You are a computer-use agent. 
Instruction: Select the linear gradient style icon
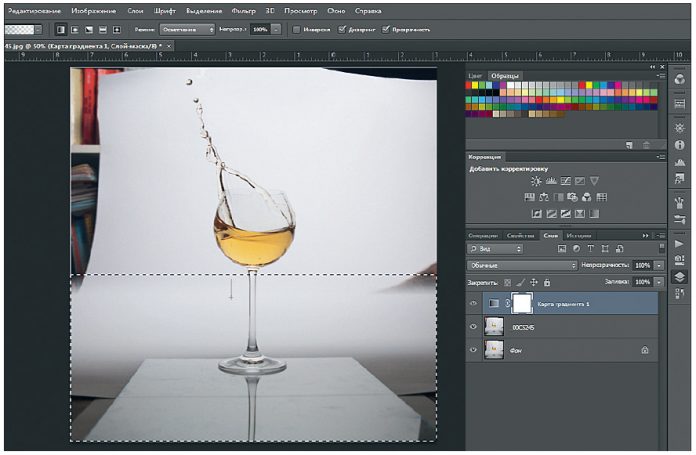(60, 29)
